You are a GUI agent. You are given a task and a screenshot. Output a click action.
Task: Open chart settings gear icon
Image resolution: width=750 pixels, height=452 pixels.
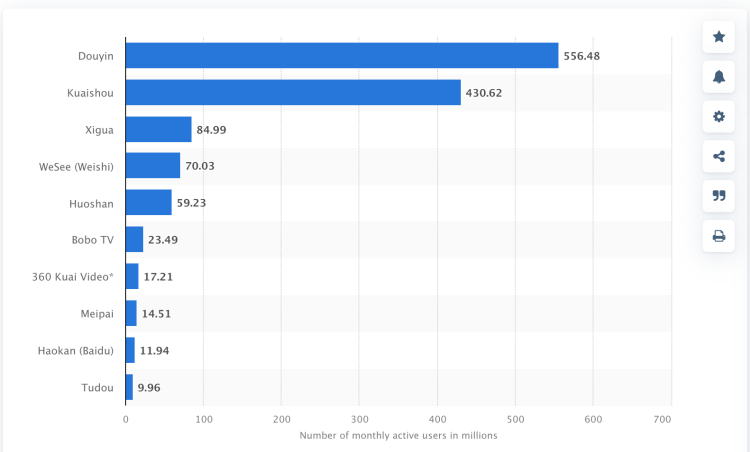click(x=718, y=116)
